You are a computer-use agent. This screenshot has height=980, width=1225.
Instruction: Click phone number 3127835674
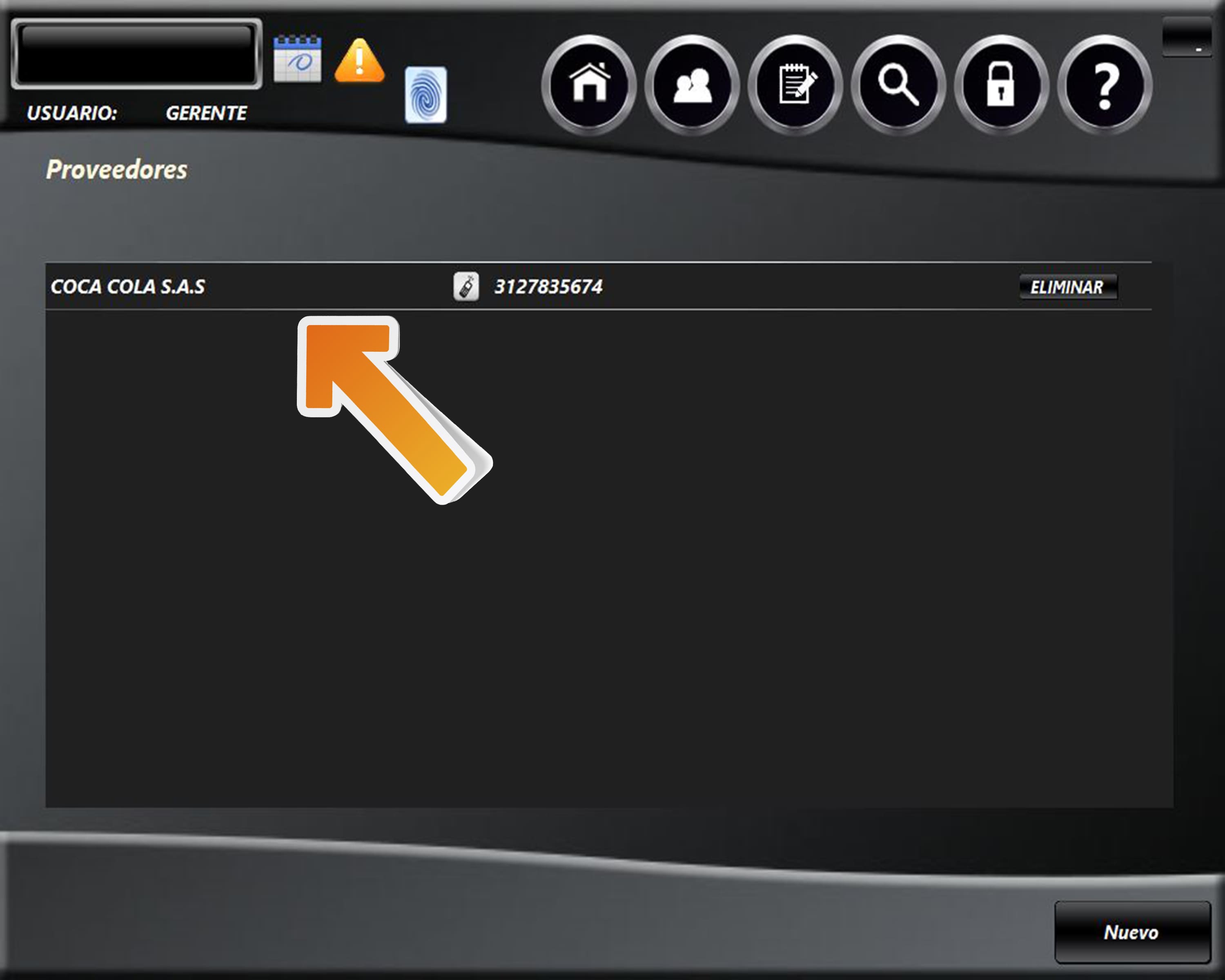[x=548, y=286]
